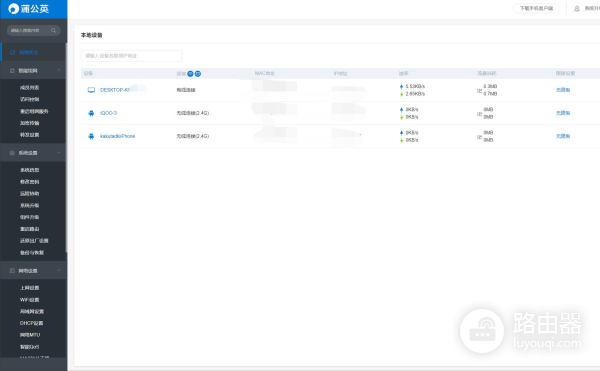600x371 pixels.
Task: Click the 设备 column header
Action: 88,73
